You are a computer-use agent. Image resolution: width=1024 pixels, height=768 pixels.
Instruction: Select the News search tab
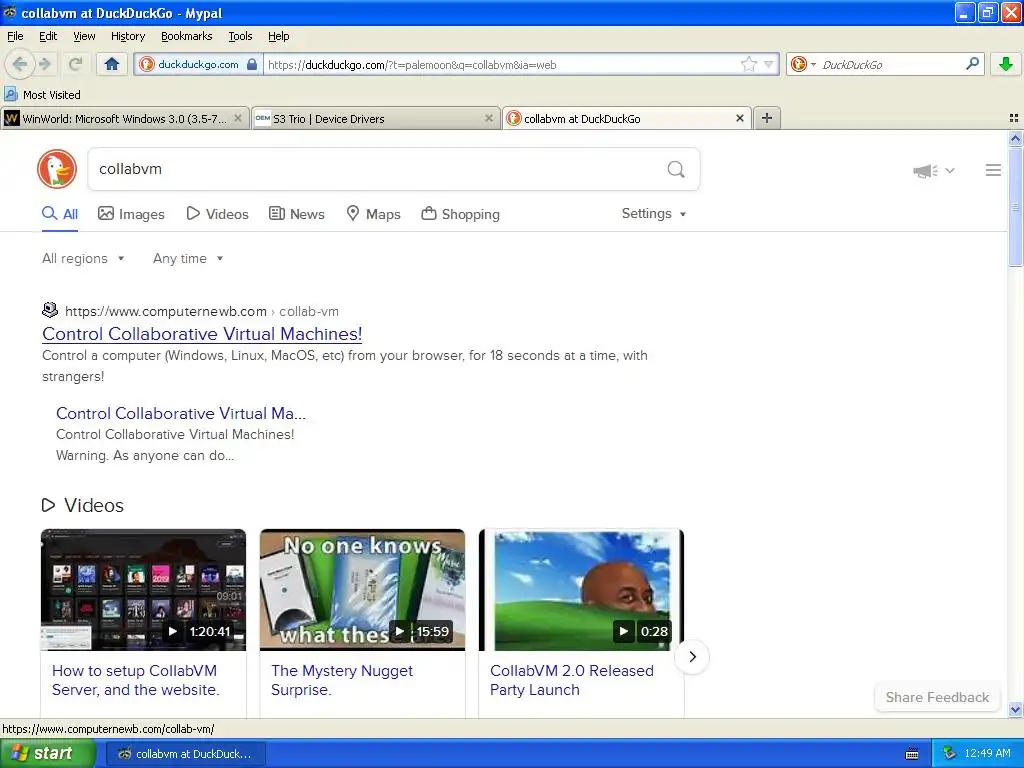pyautogui.click(x=297, y=214)
